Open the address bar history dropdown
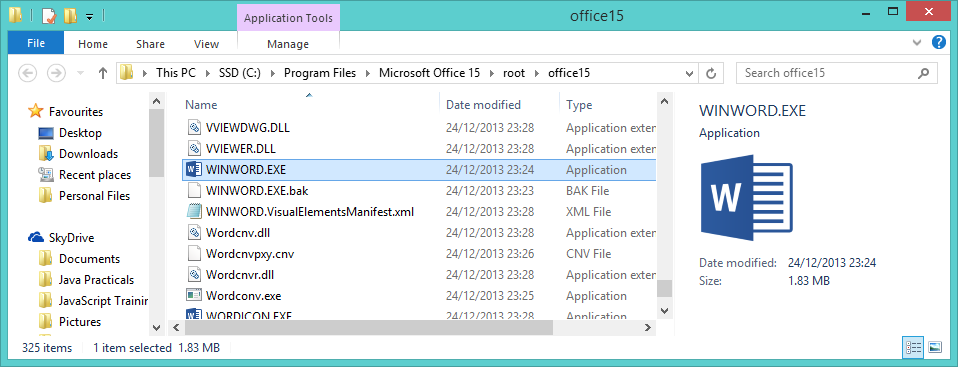This screenshot has width=958, height=367. click(689, 73)
